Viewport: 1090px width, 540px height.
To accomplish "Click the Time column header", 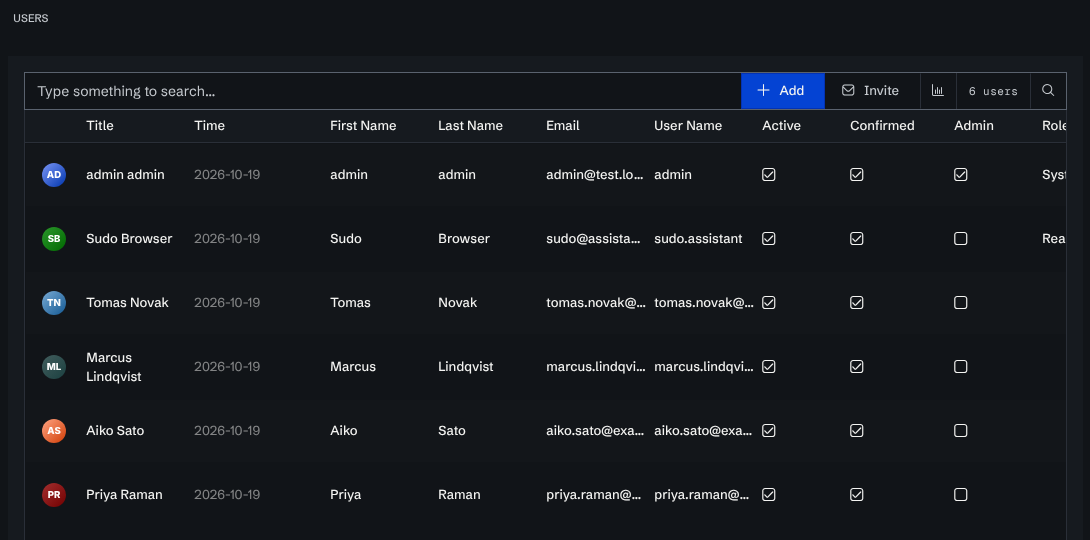I will 209,126.
